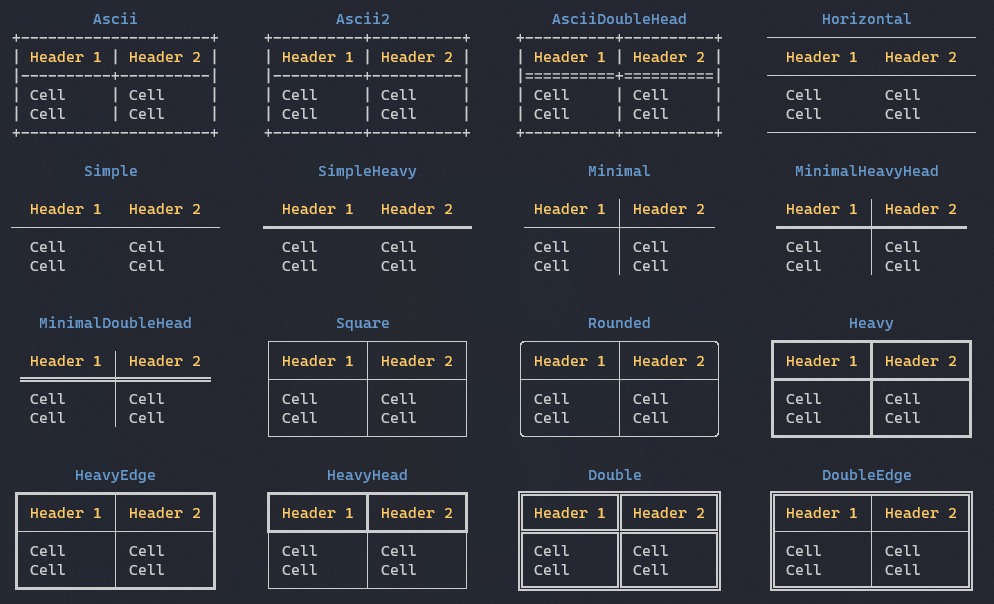
Task: Click the SimpleHeavy title text
Action: click(x=367, y=171)
